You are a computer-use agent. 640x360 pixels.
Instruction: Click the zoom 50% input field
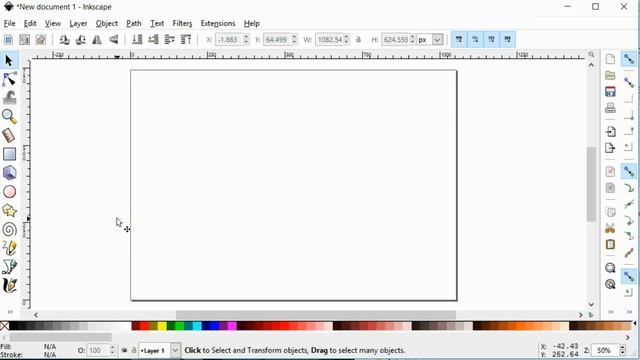(605, 350)
